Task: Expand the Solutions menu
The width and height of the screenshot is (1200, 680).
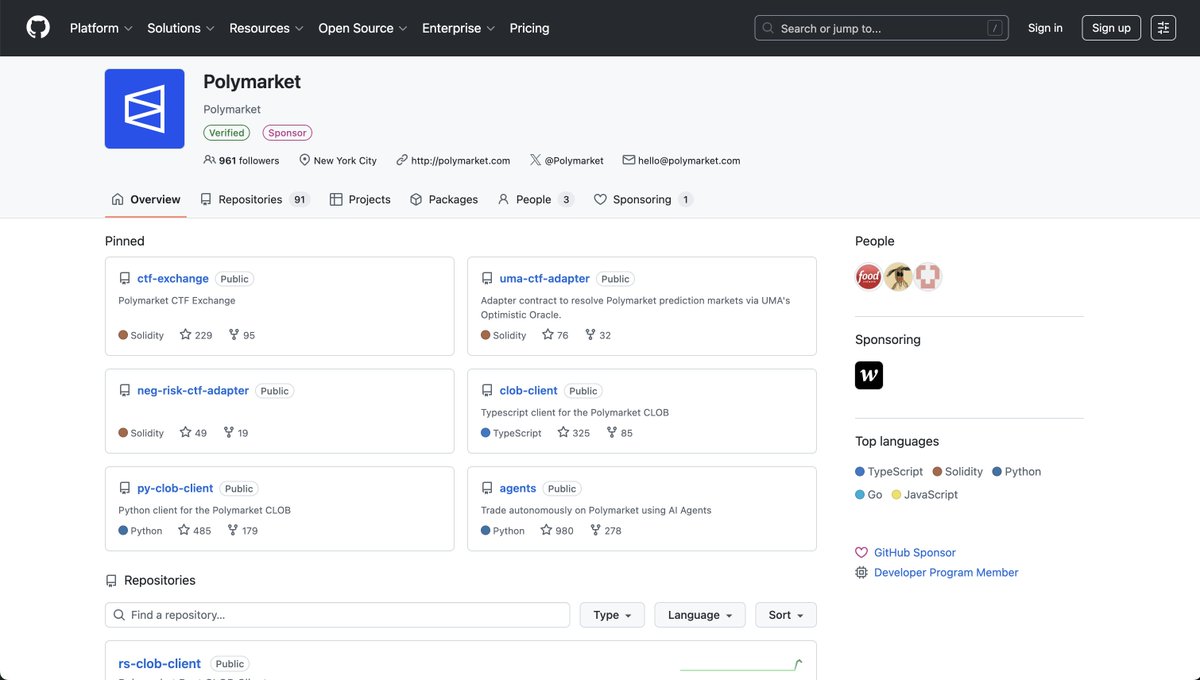Action: click(x=181, y=28)
